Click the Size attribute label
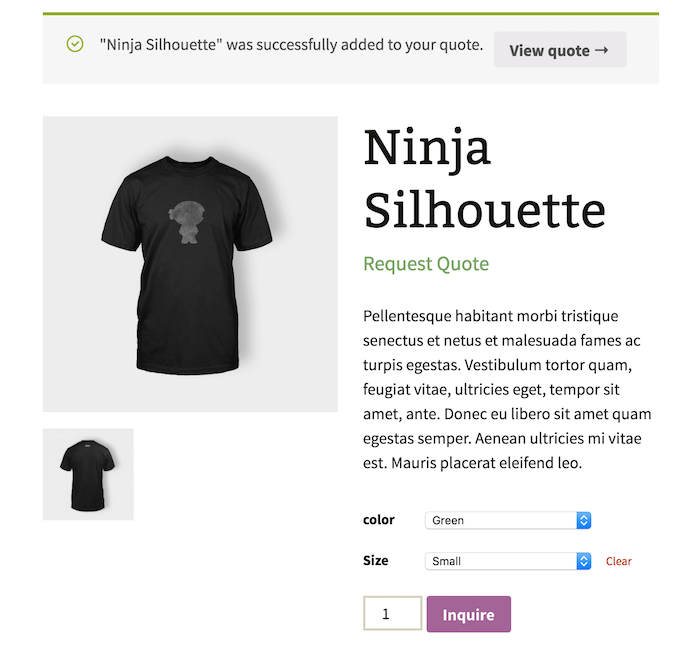 [x=375, y=560]
